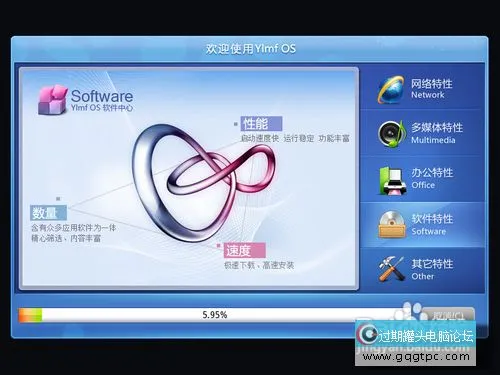Click the 数量 quantity label

click(48, 213)
